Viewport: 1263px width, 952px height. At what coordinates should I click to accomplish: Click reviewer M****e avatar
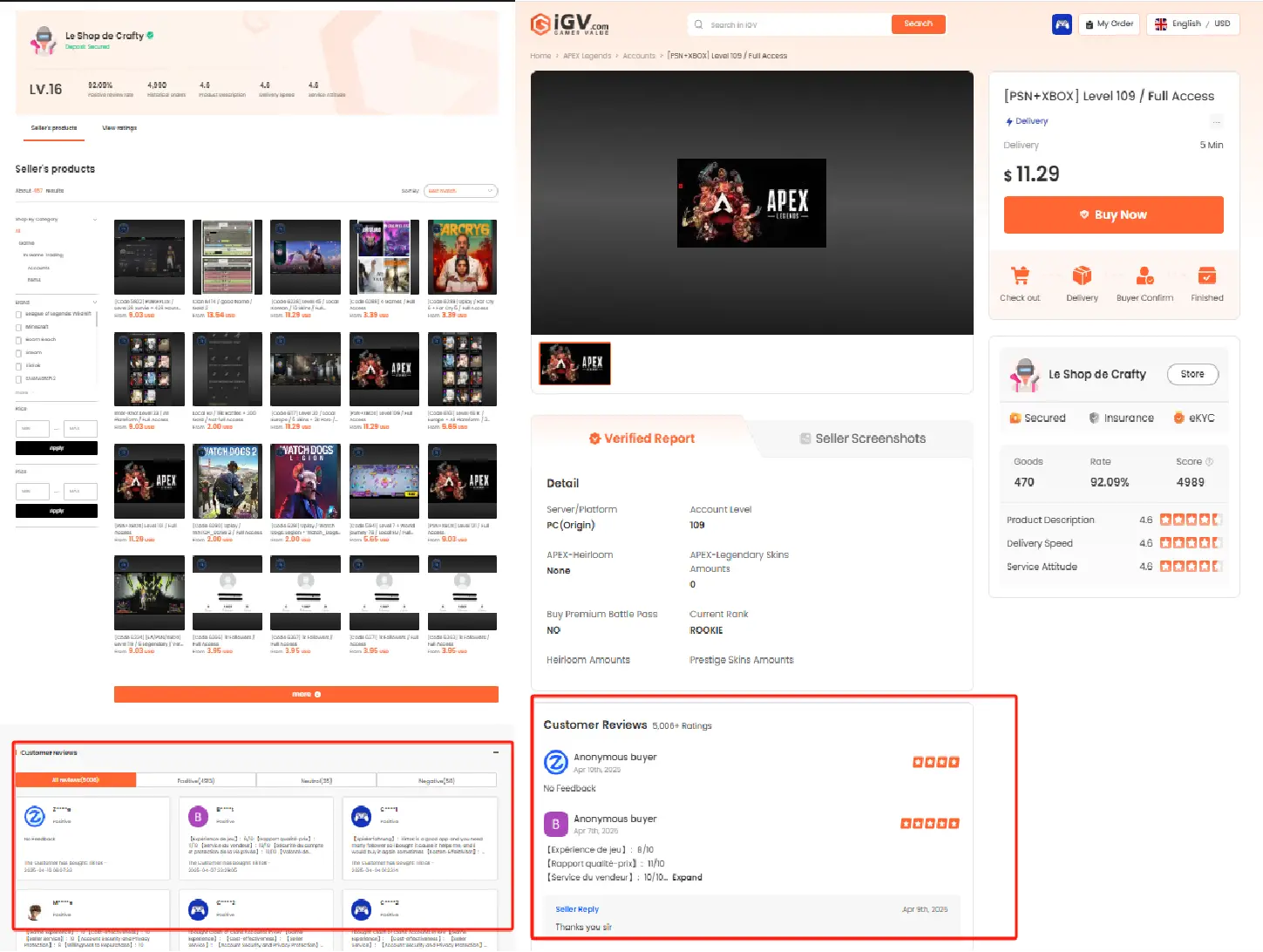pos(34,911)
